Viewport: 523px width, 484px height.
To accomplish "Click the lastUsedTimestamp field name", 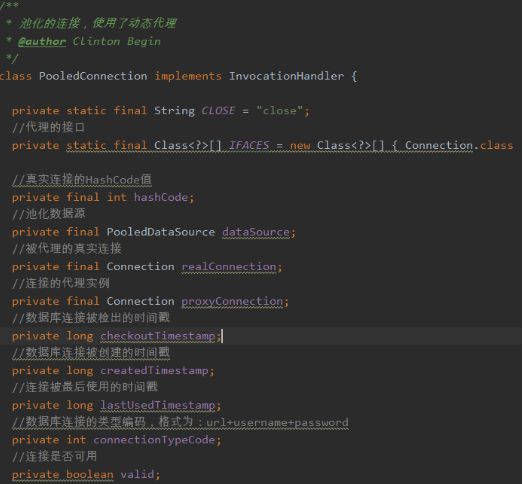I will click(158, 406).
